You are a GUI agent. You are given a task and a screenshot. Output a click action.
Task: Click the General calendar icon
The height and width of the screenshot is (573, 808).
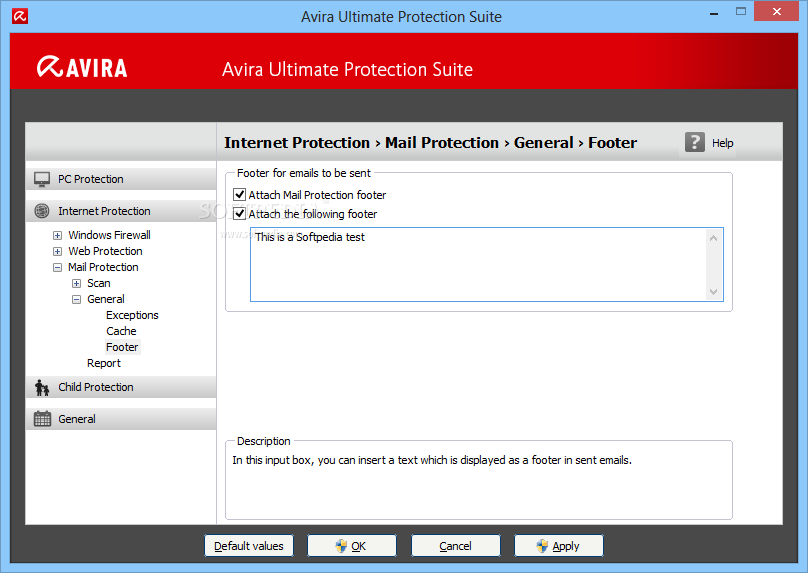[x=42, y=419]
